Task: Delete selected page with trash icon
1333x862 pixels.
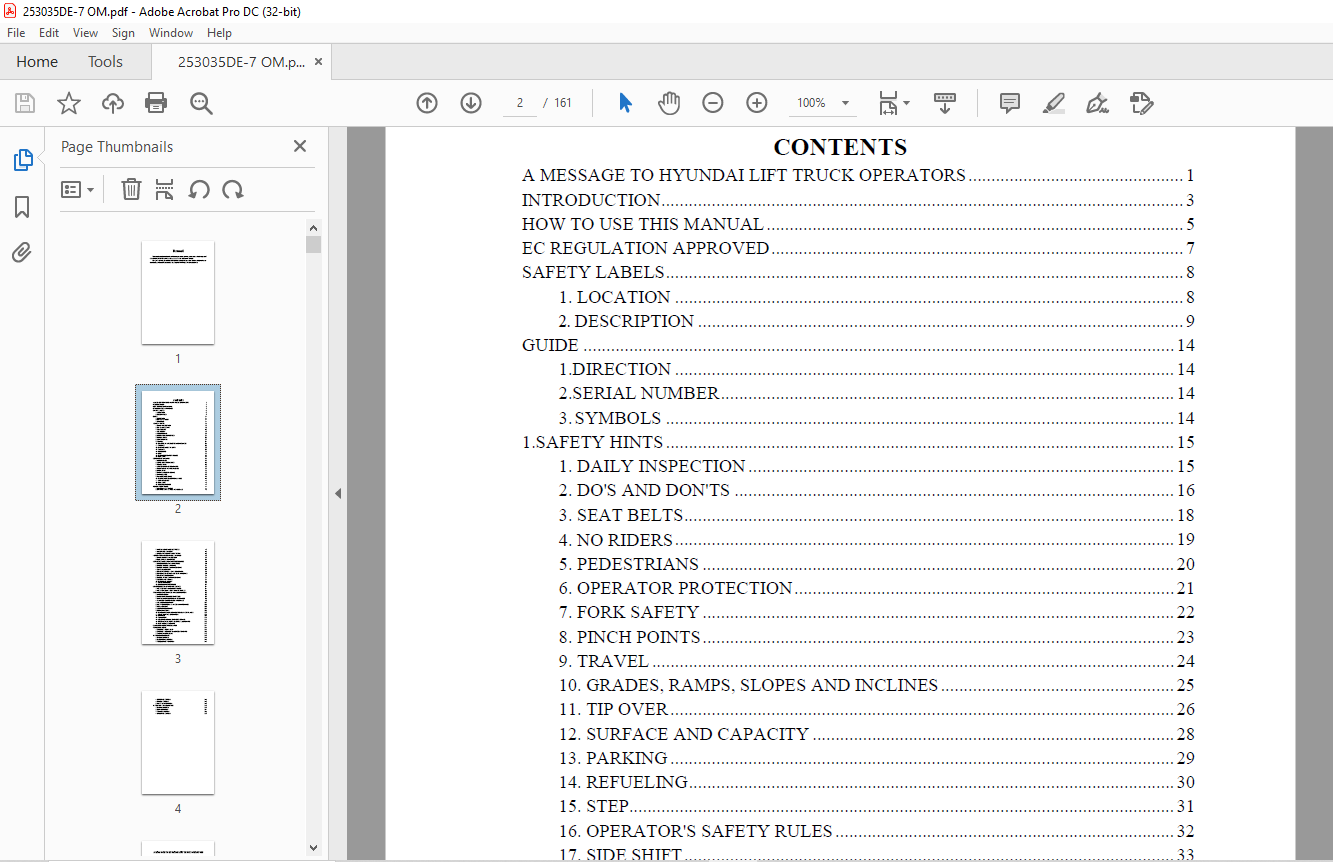Action: coord(131,189)
